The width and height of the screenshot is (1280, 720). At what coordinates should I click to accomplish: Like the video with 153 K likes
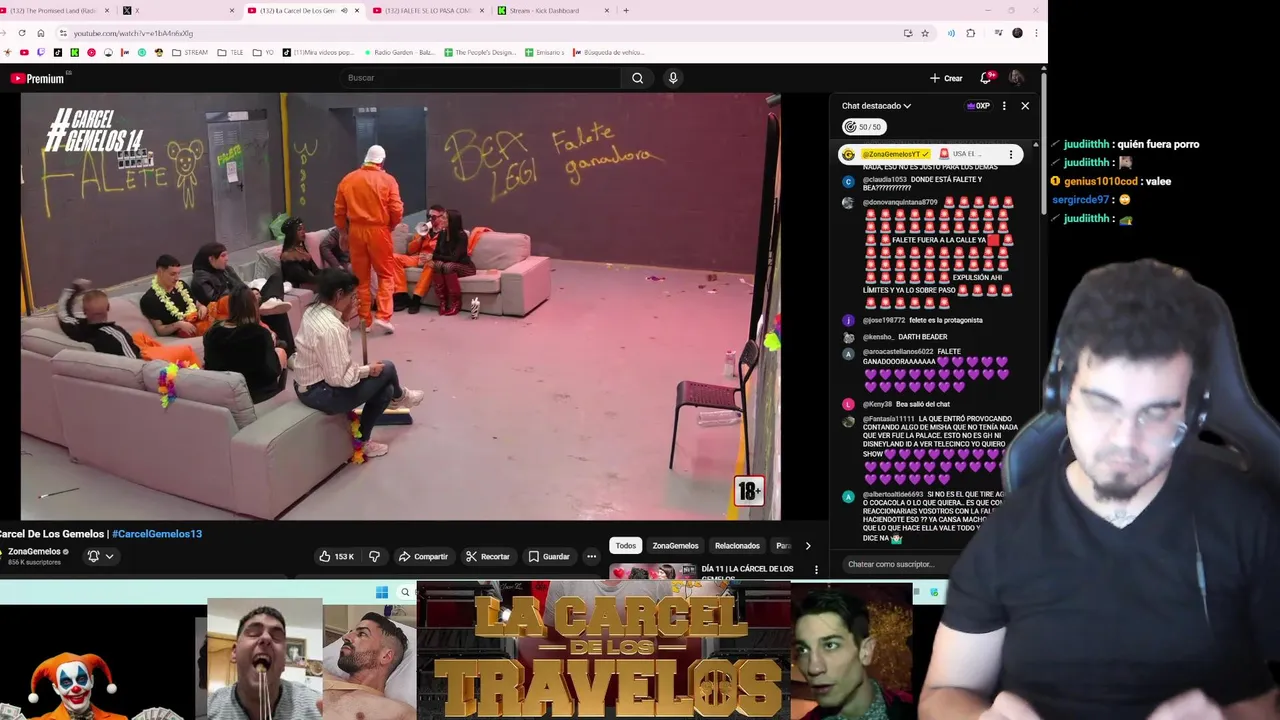point(337,556)
